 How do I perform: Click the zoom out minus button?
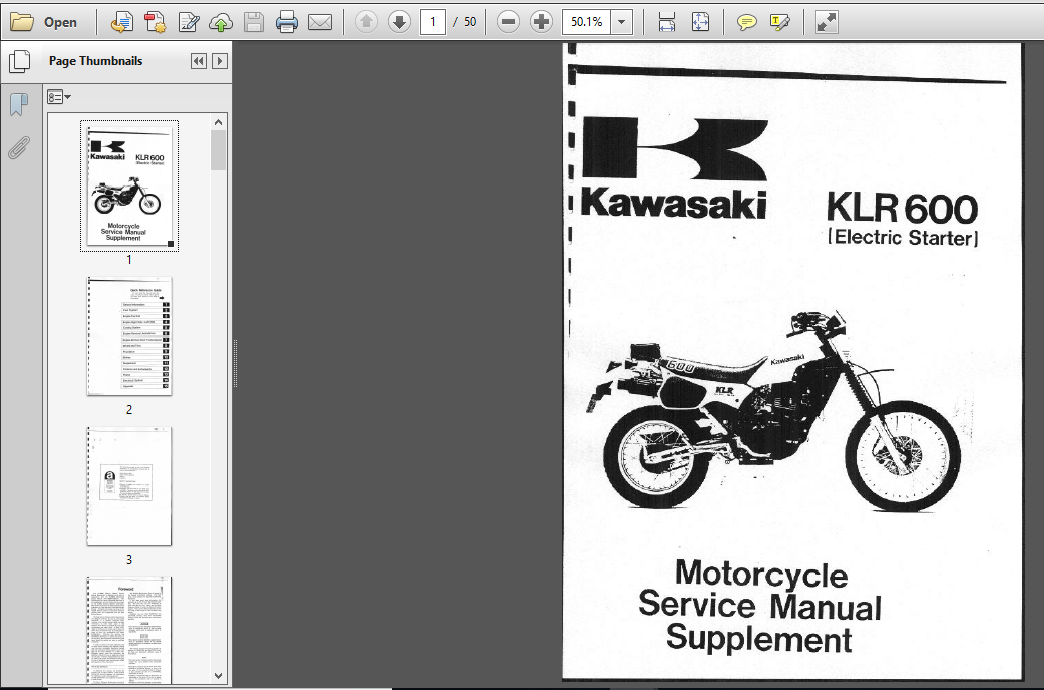(x=508, y=22)
